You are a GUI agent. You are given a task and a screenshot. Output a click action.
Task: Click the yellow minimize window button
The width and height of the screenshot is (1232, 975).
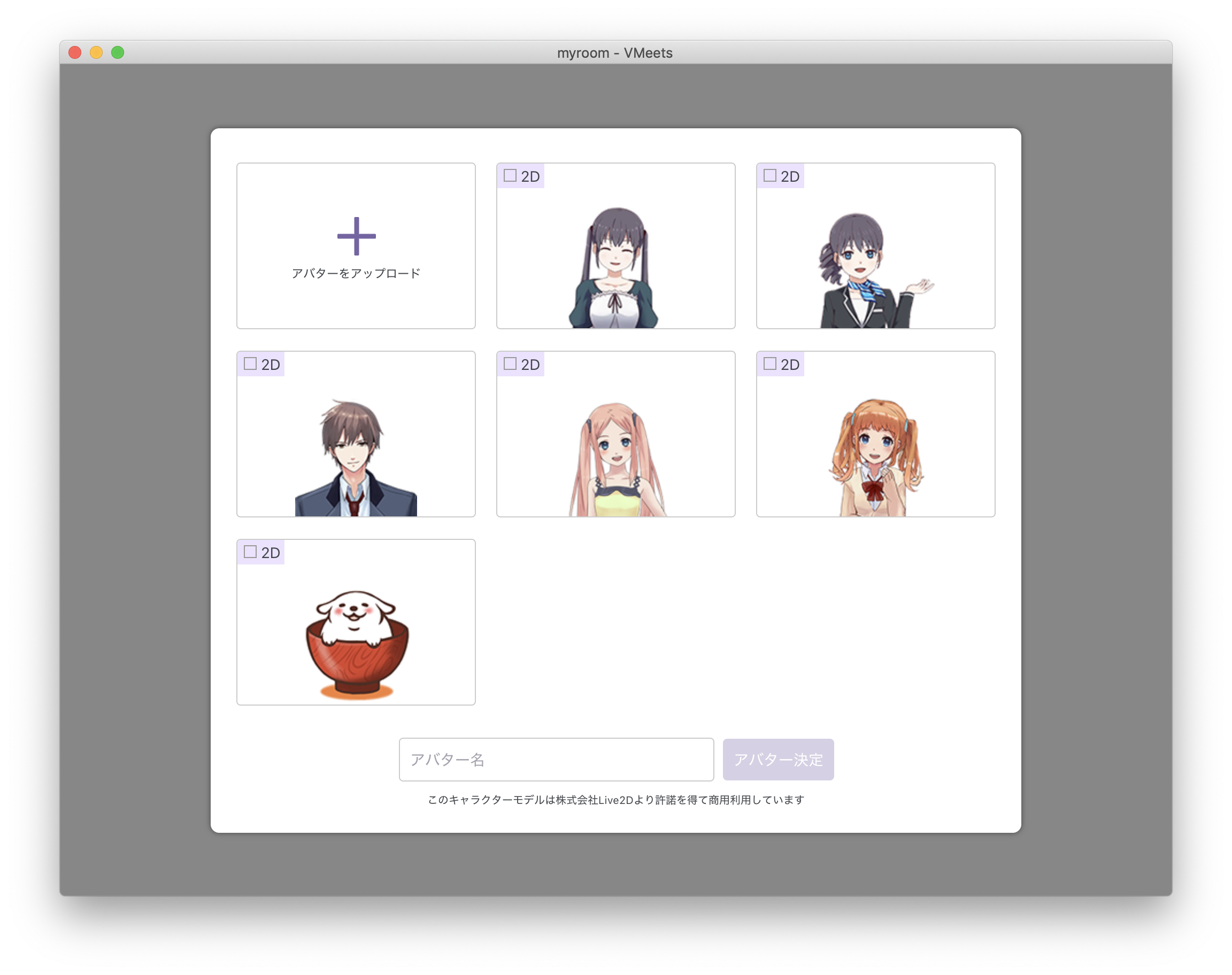pos(96,52)
